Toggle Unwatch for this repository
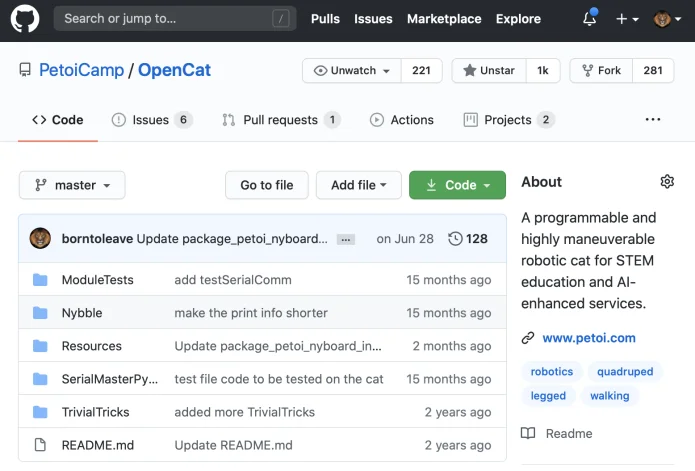Image resolution: width=695 pixels, height=471 pixels. pos(352,71)
